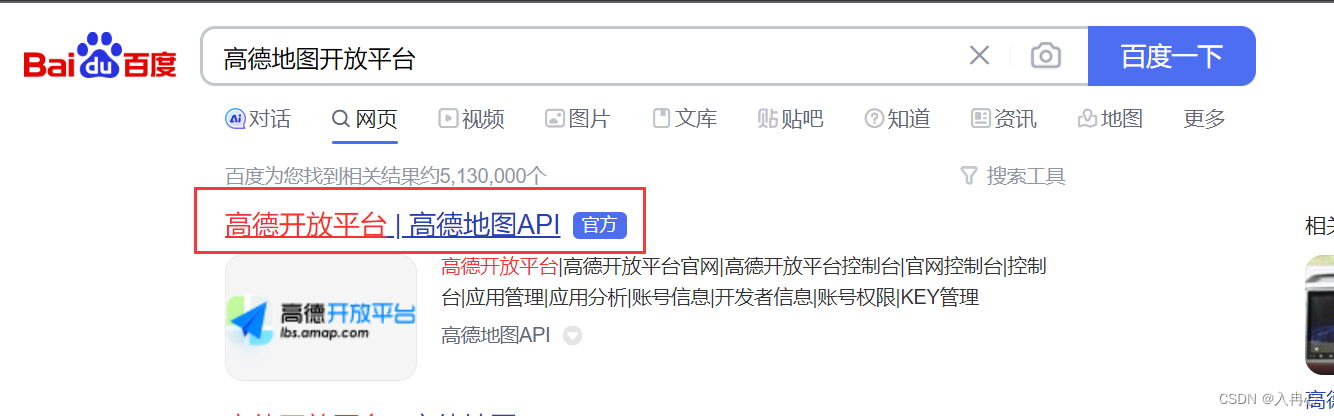Open the 地图 tab
The height and width of the screenshot is (416, 1334).
click(1110, 119)
